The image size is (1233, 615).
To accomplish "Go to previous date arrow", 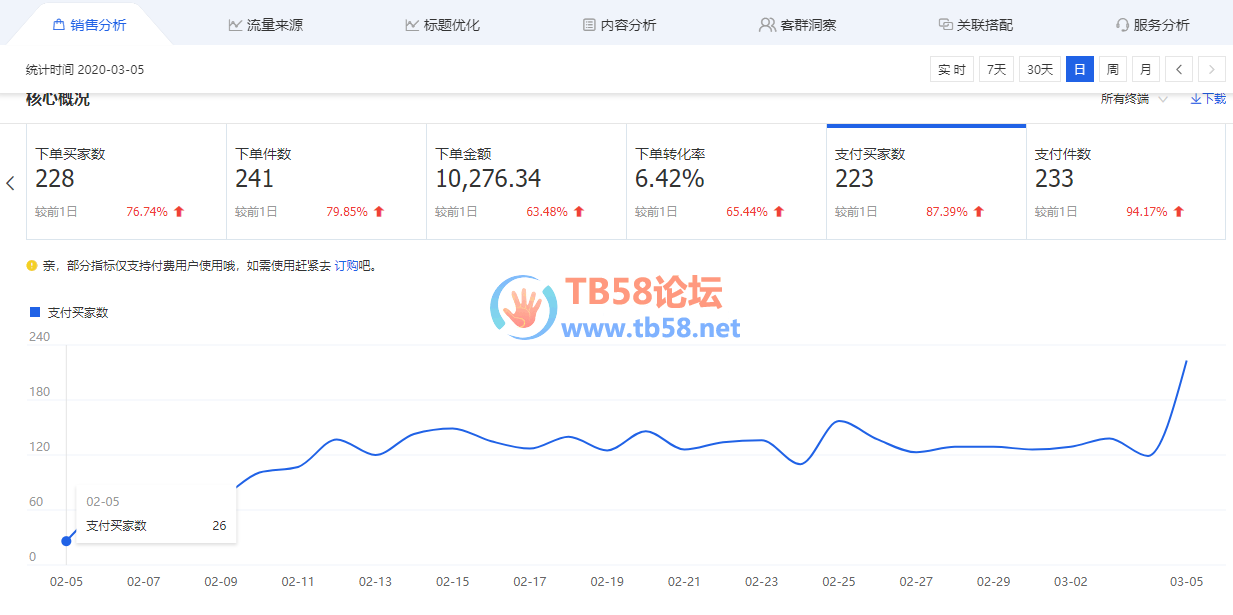I will click(1179, 69).
